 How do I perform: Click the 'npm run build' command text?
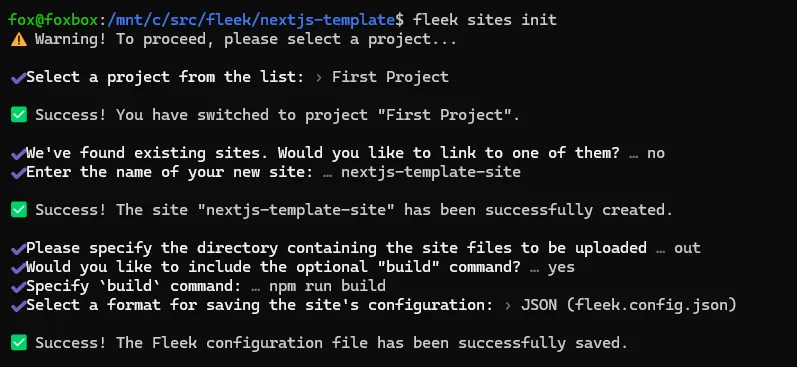[327, 286]
